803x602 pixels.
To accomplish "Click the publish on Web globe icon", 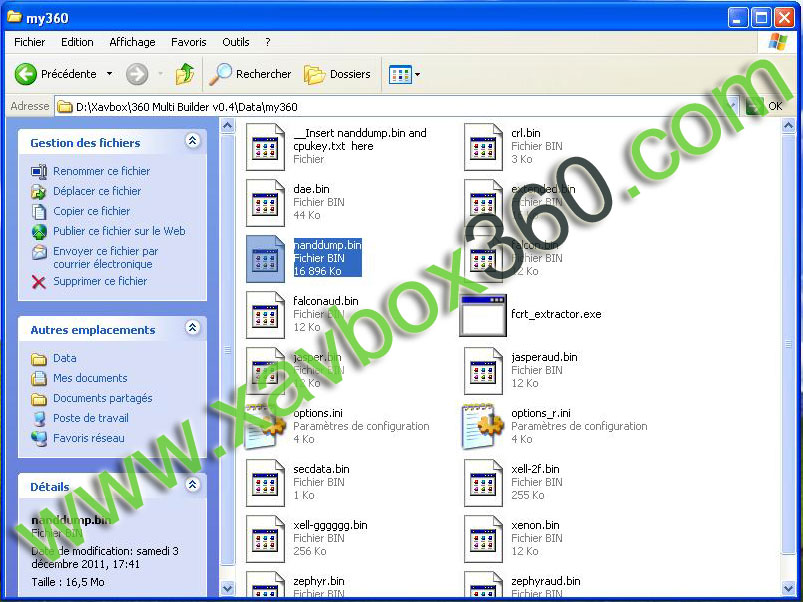I will click(39, 232).
